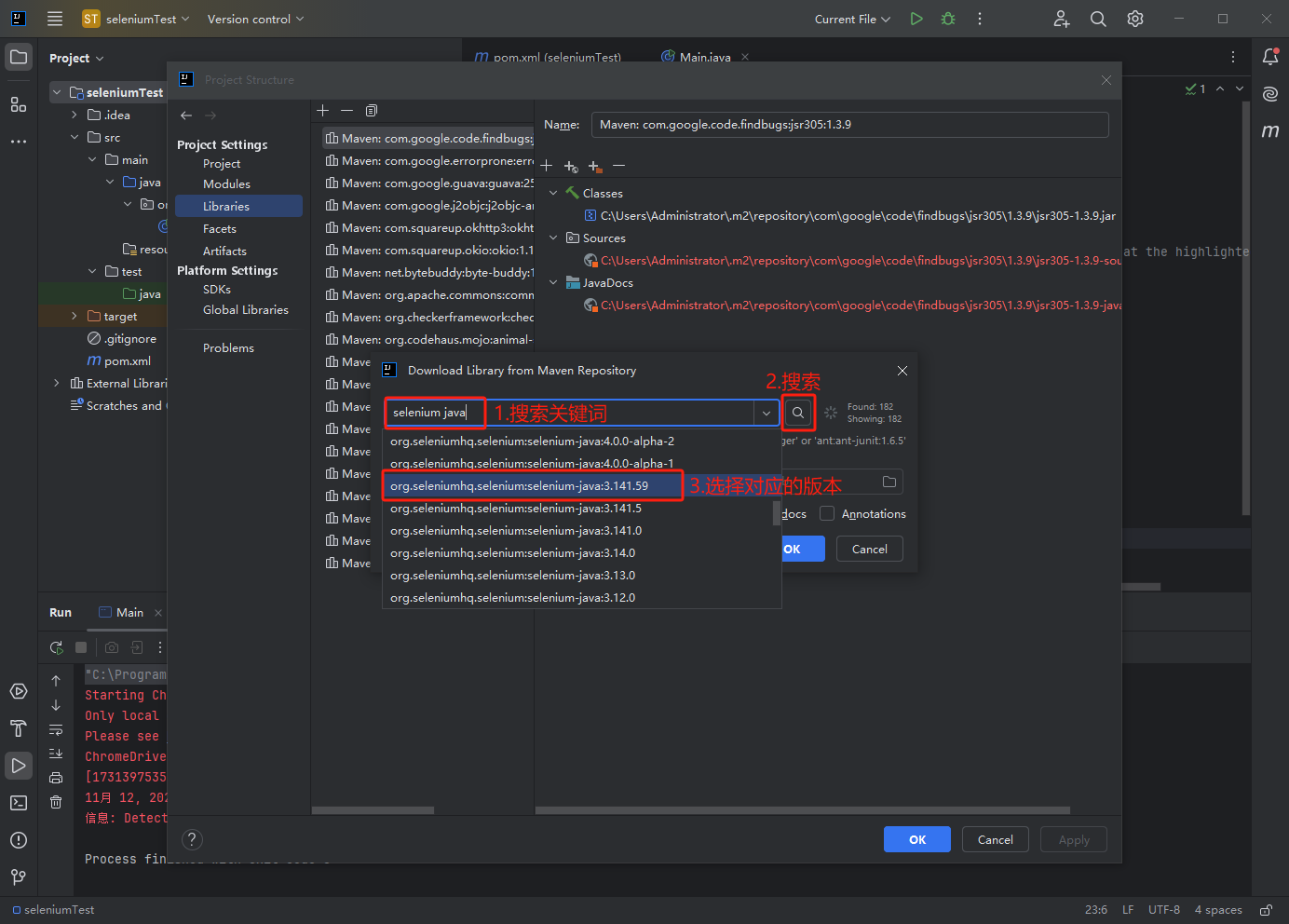Open the seleniumTest project dropdown
Screen dimensions: 1289x924
pos(135,19)
